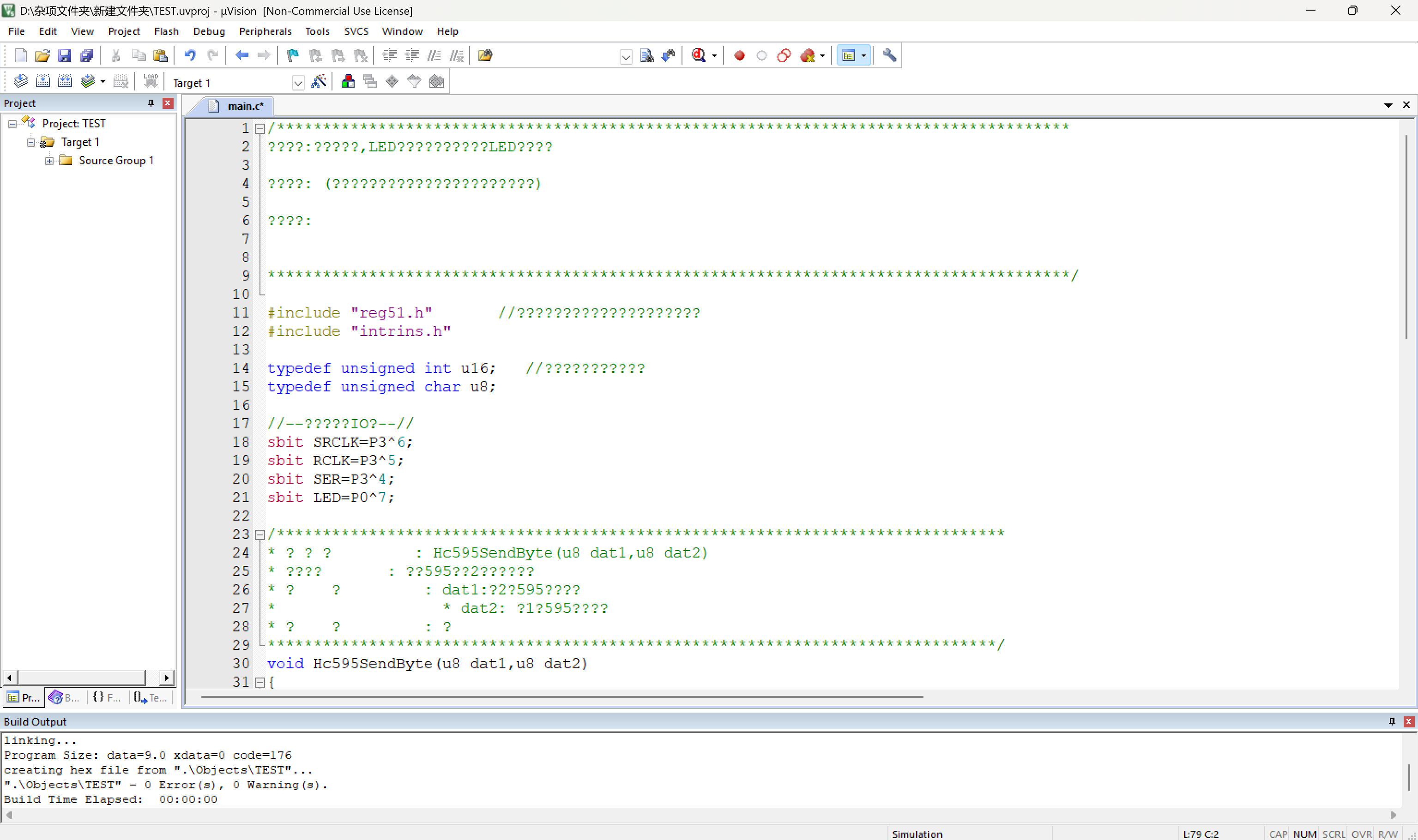Click the Project panel horizontal scrollbar
Viewport: 1418px width, 840px height.
(82, 678)
